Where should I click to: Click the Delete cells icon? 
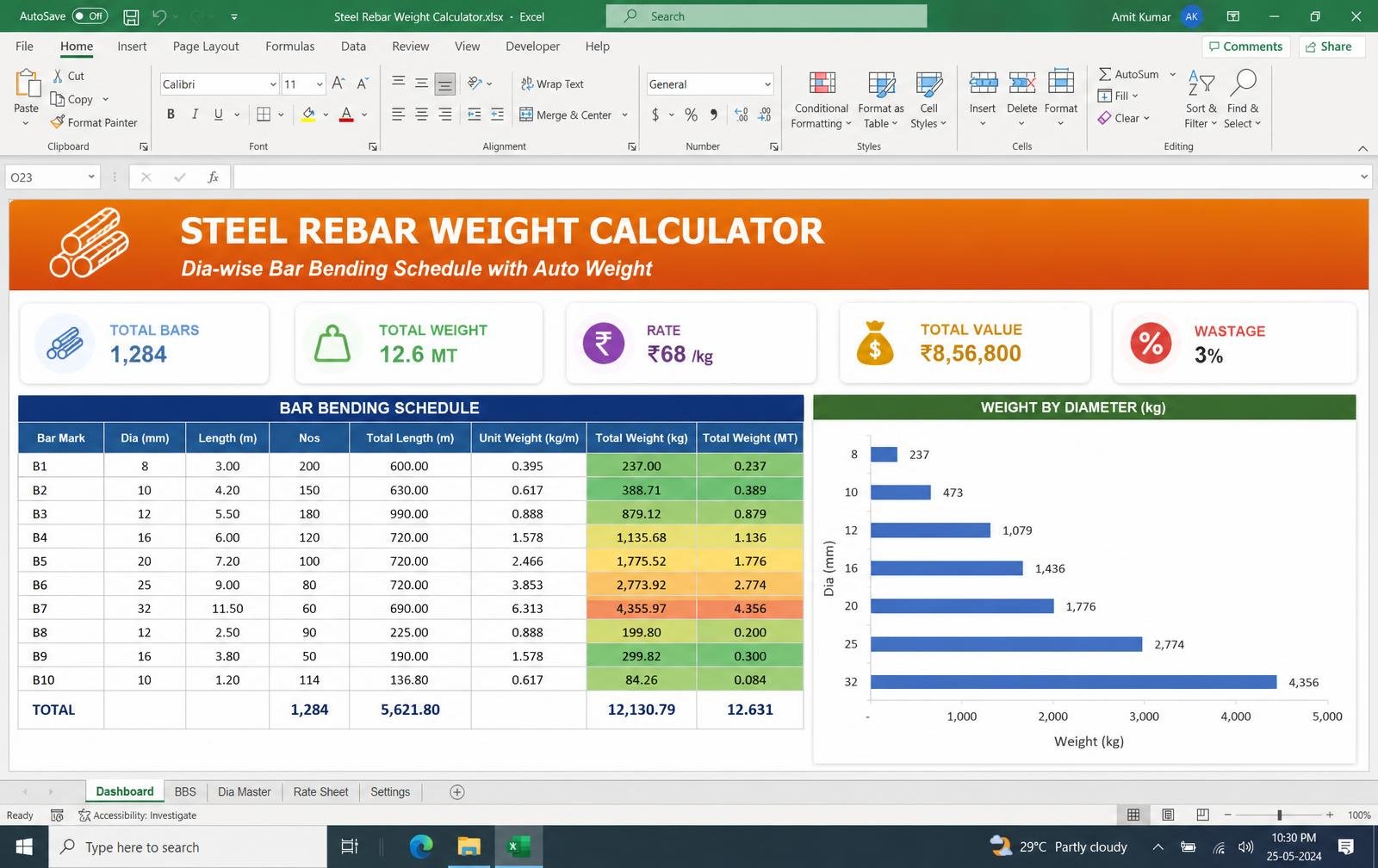(x=1021, y=83)
